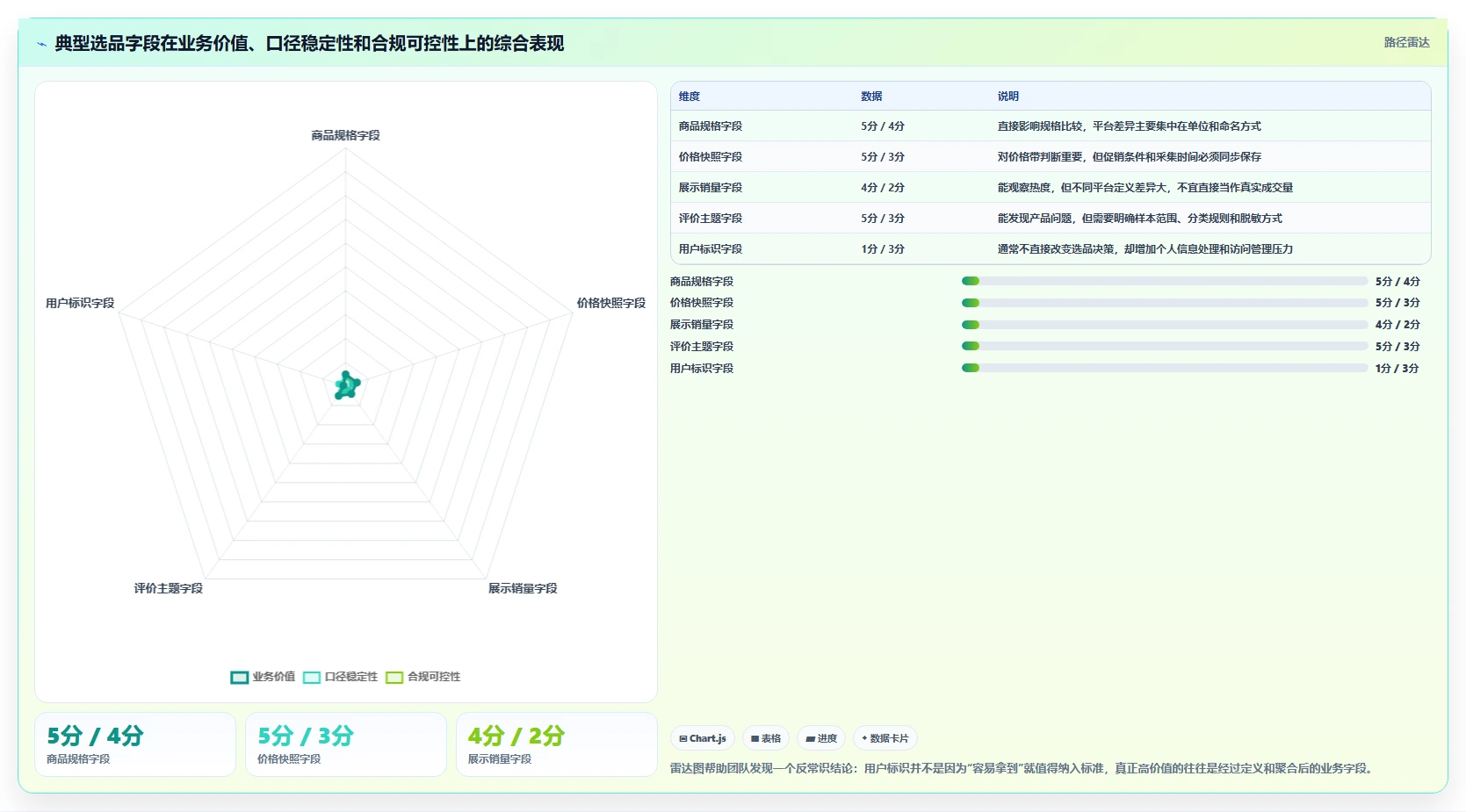The image size is (1466, 812).
Task: Select the 展示销量字段 table row cell
Action: [x=711, y=188]
